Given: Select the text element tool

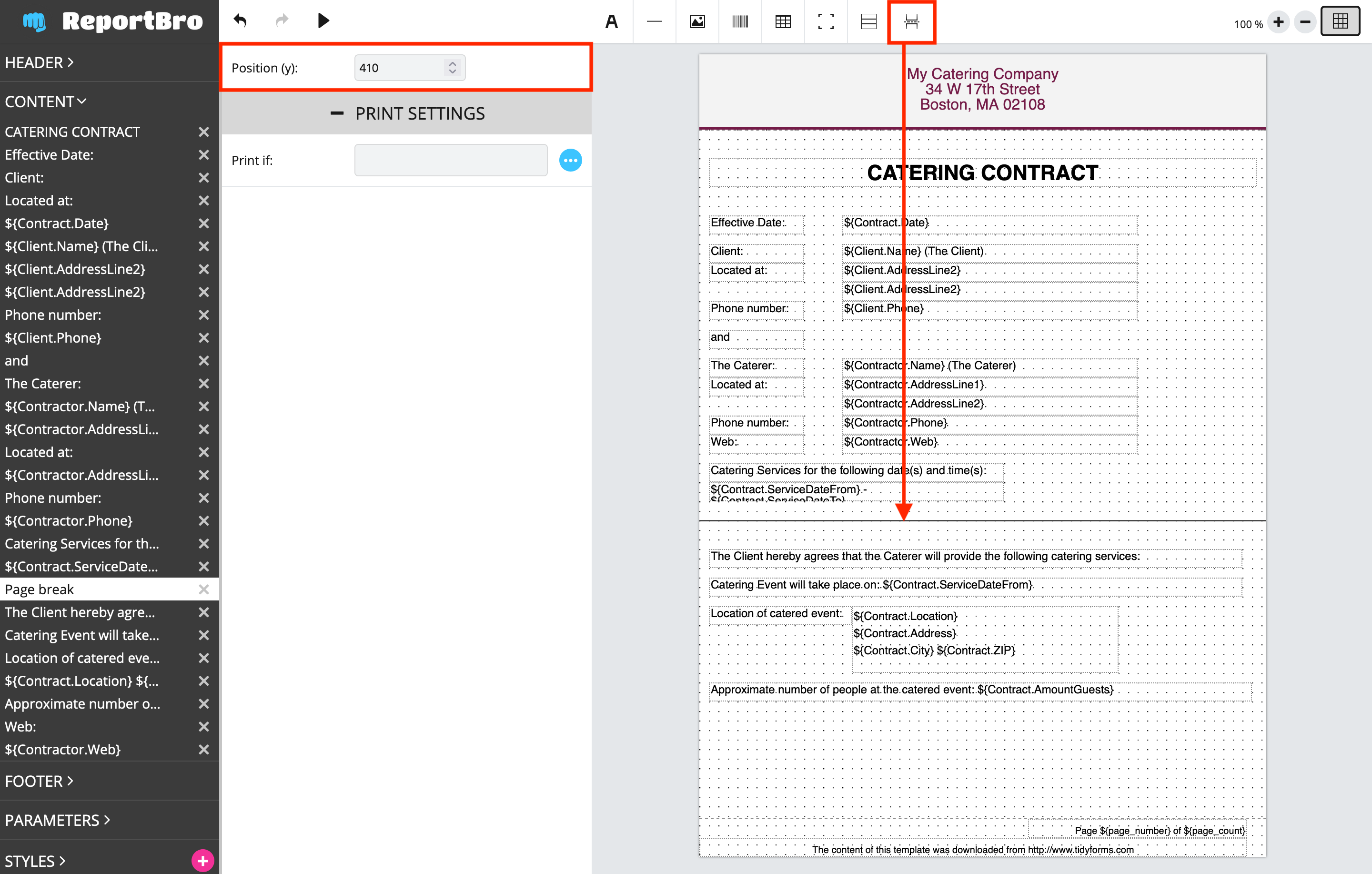Looking at the screenshot, I should [611, 21].
